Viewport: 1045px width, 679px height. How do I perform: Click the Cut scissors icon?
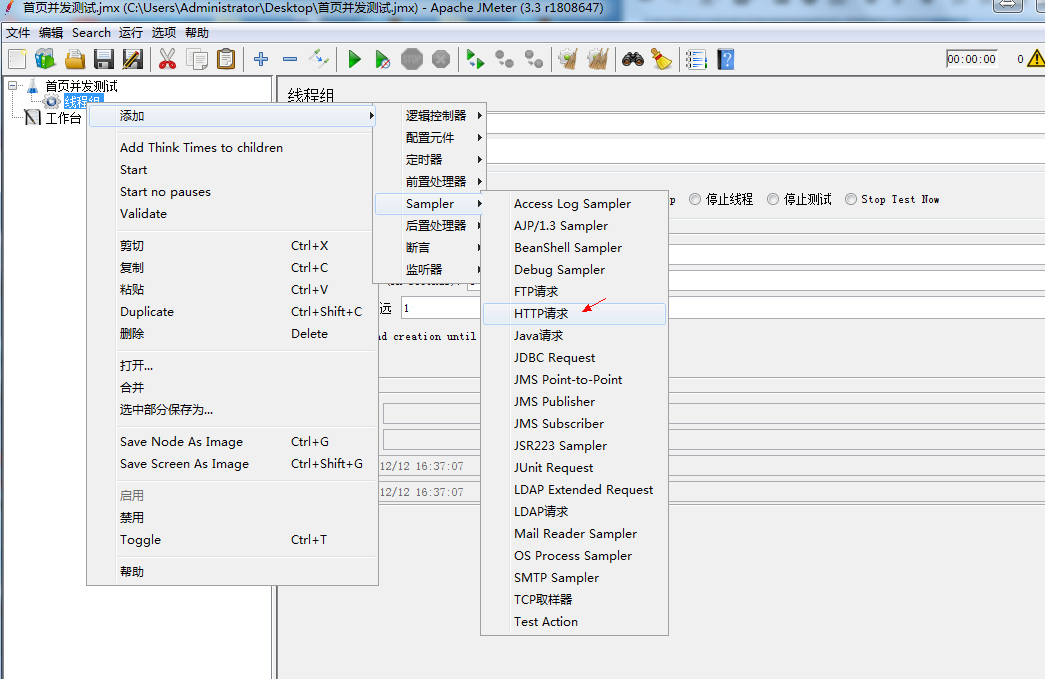click(x=167, y=59)
